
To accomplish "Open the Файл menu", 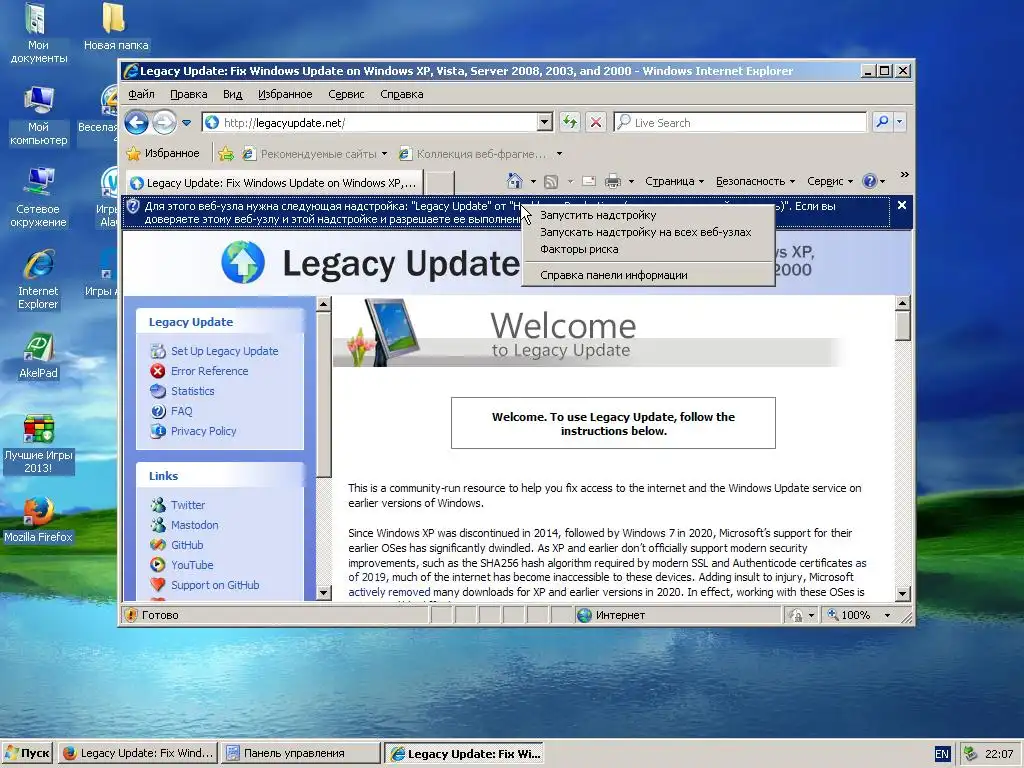I will [141, 94].
